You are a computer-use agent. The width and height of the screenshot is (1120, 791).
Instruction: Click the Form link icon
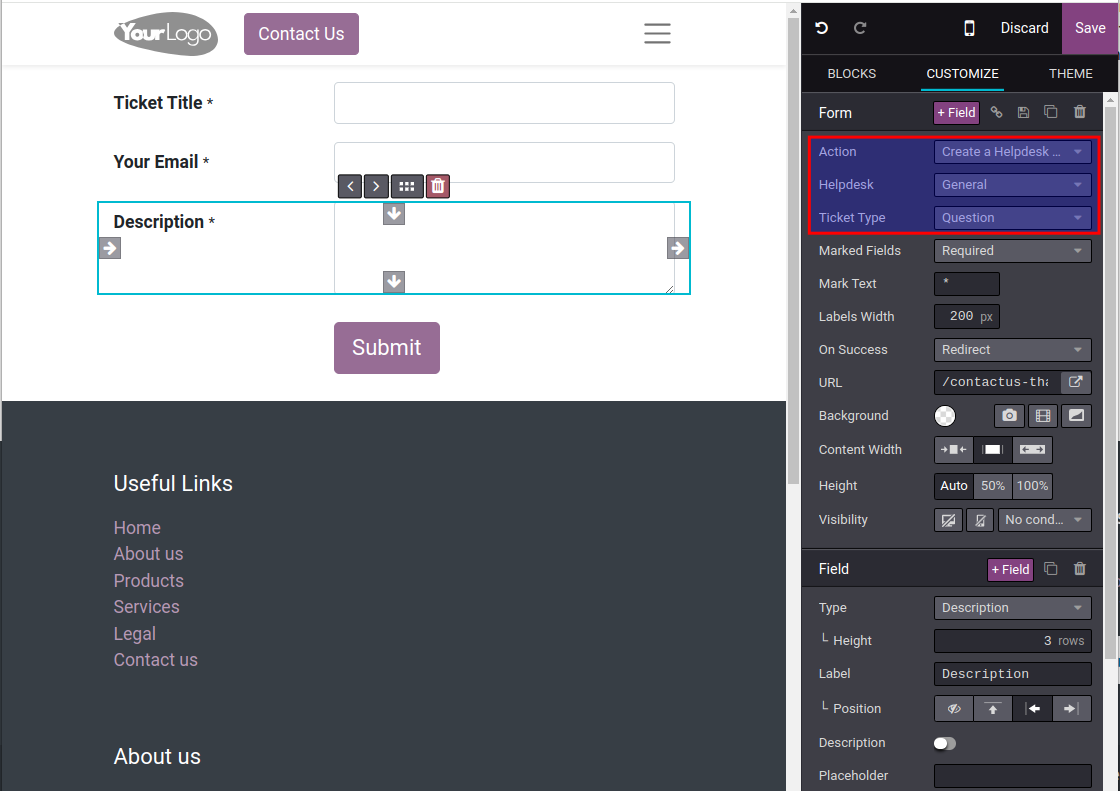click(996, 113)
